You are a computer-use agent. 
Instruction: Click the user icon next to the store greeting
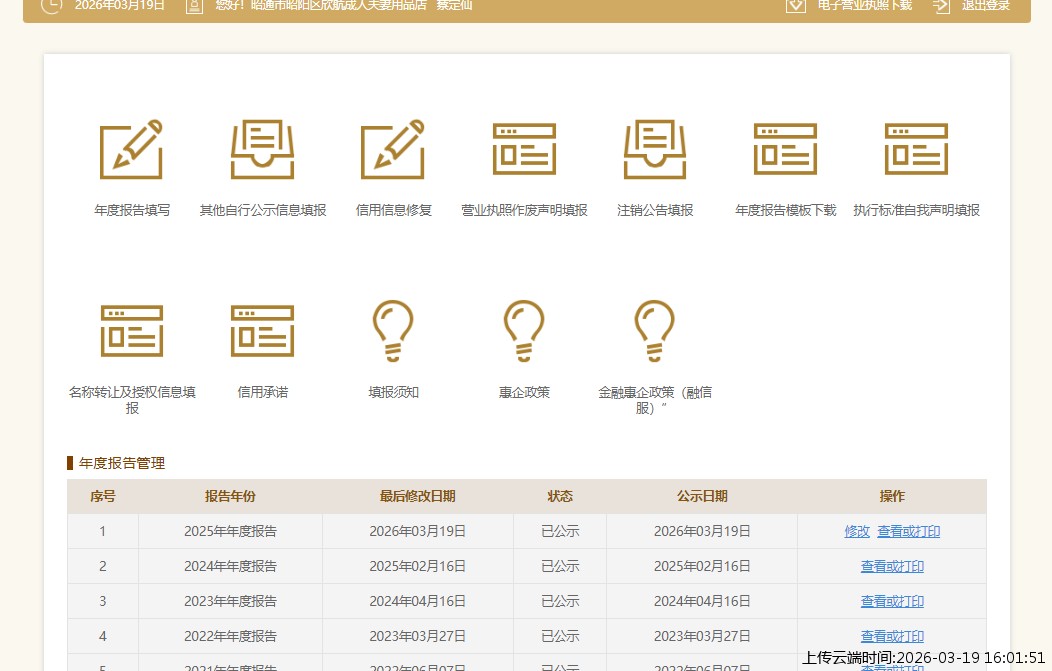click(x=194, y=6)
